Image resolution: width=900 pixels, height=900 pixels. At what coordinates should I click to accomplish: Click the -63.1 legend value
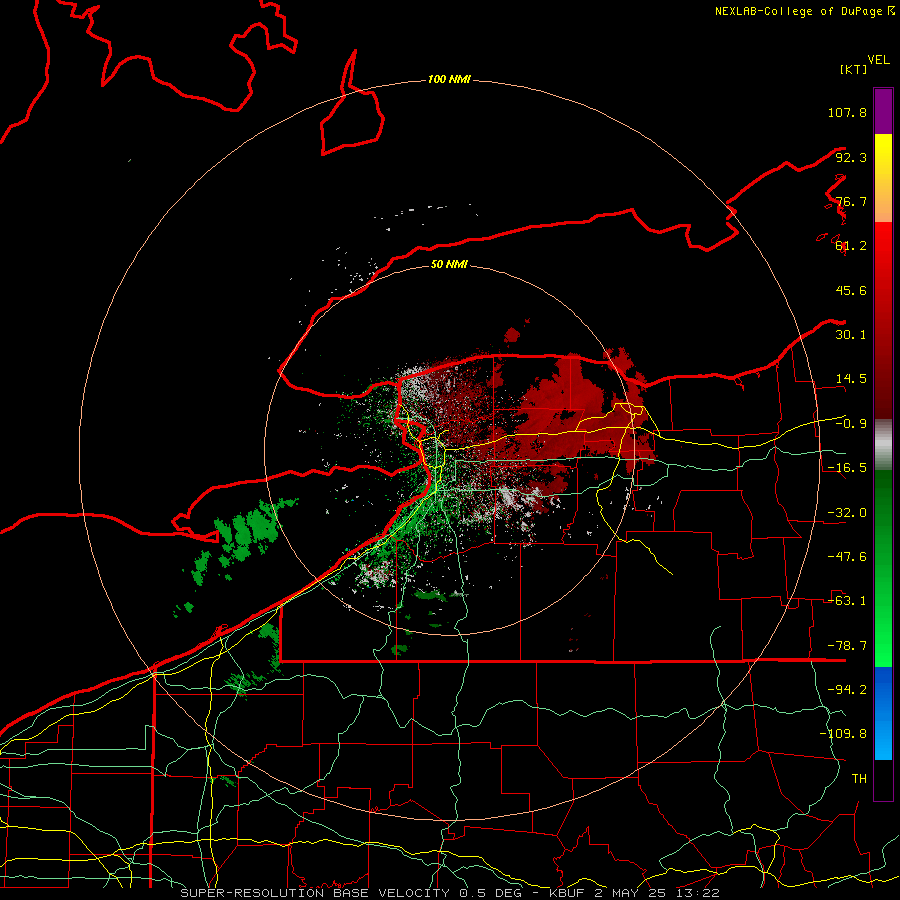click(x=847, y=601)
